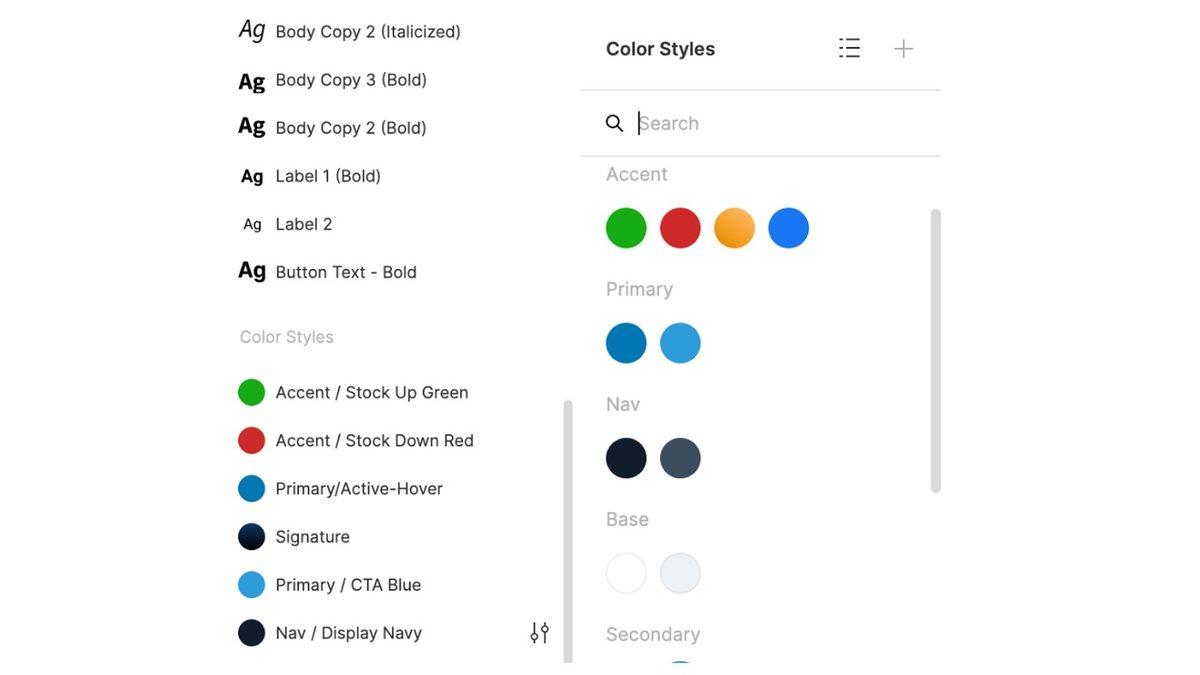Click the Color Styles popup scrollbar
Viewport: 1200px width, 675px height.
[x=936, y=350]
